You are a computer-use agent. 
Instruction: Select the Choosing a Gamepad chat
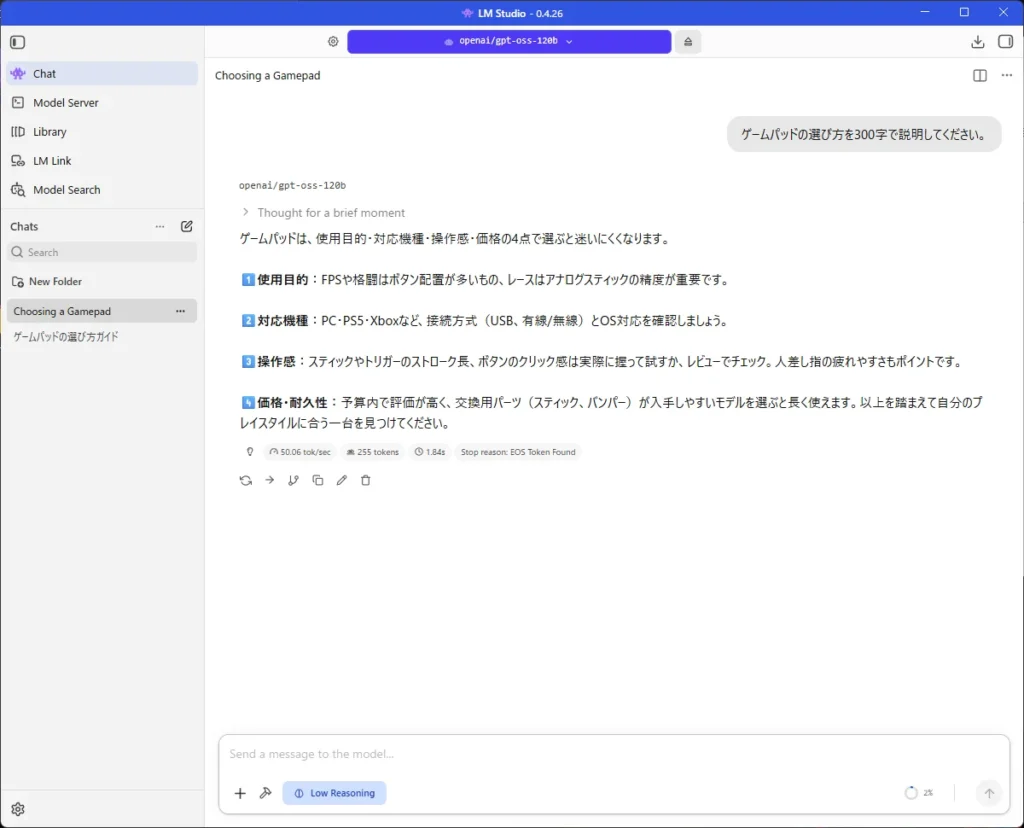coord(102,311)
